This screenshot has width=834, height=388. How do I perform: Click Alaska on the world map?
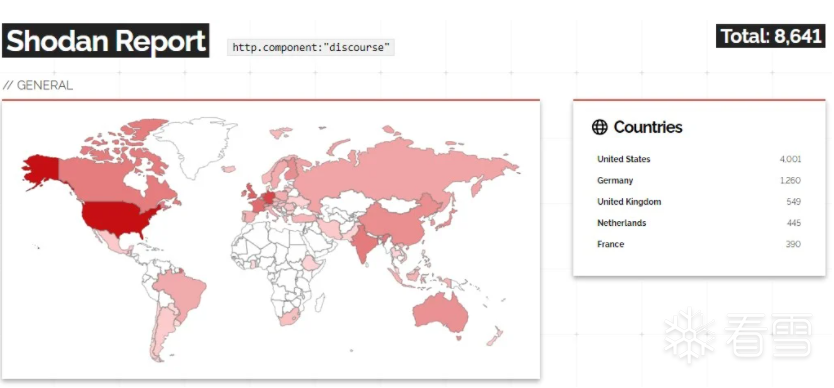pos(43,168)
